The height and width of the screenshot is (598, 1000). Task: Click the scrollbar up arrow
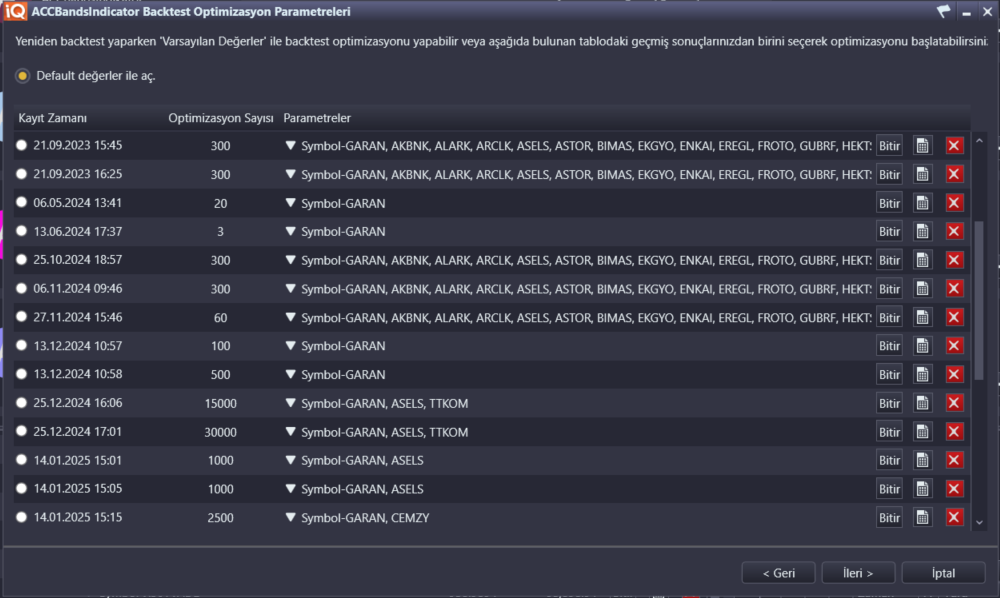click(979, 141)
